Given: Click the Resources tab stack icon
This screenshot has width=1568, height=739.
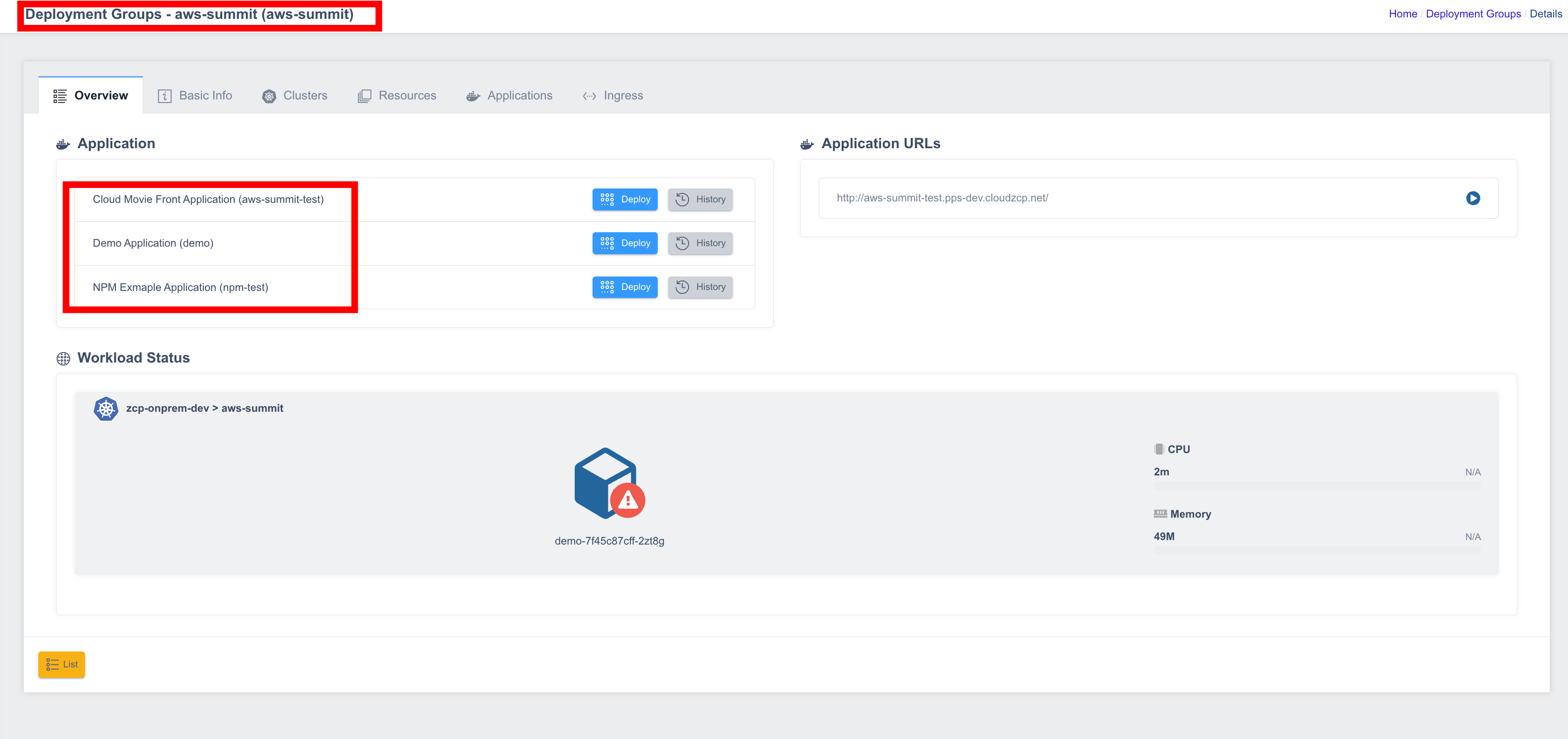Looking at the screenshot, I should [364, 96].
